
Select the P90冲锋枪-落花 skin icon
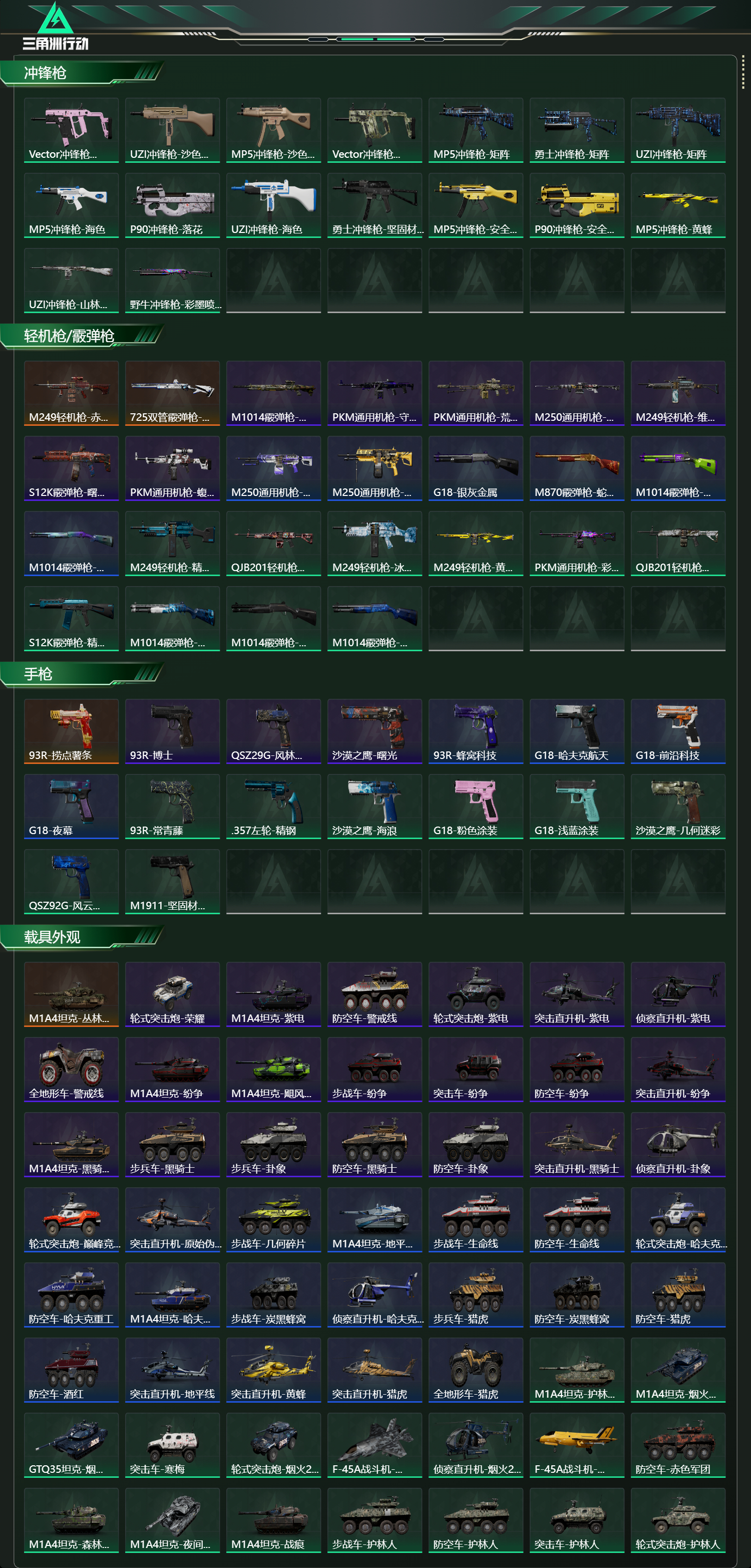[172, 205]
